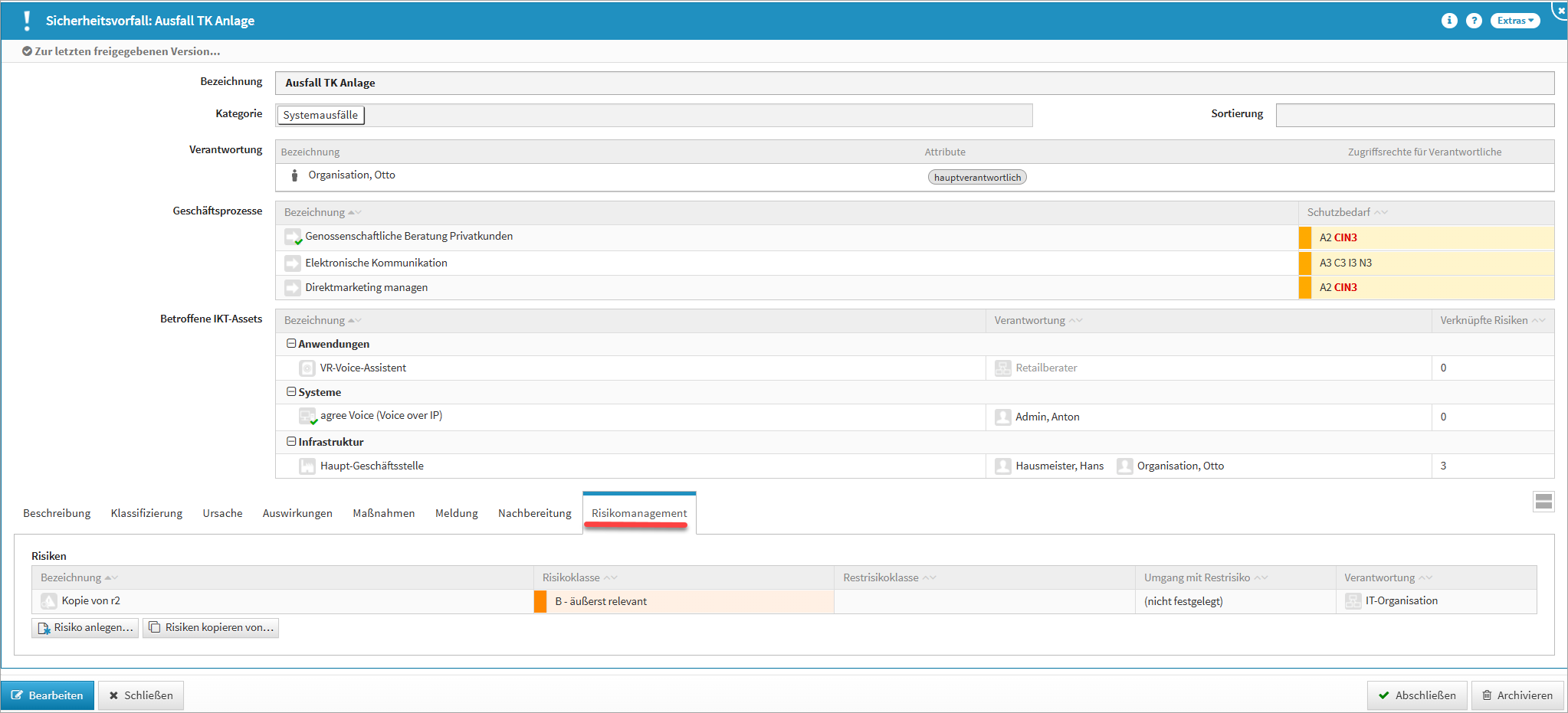Click the Haupt-Geschäftsstelle infrastructure icon
This screenshot has height=713, width=1568.
tap(307, 466)
